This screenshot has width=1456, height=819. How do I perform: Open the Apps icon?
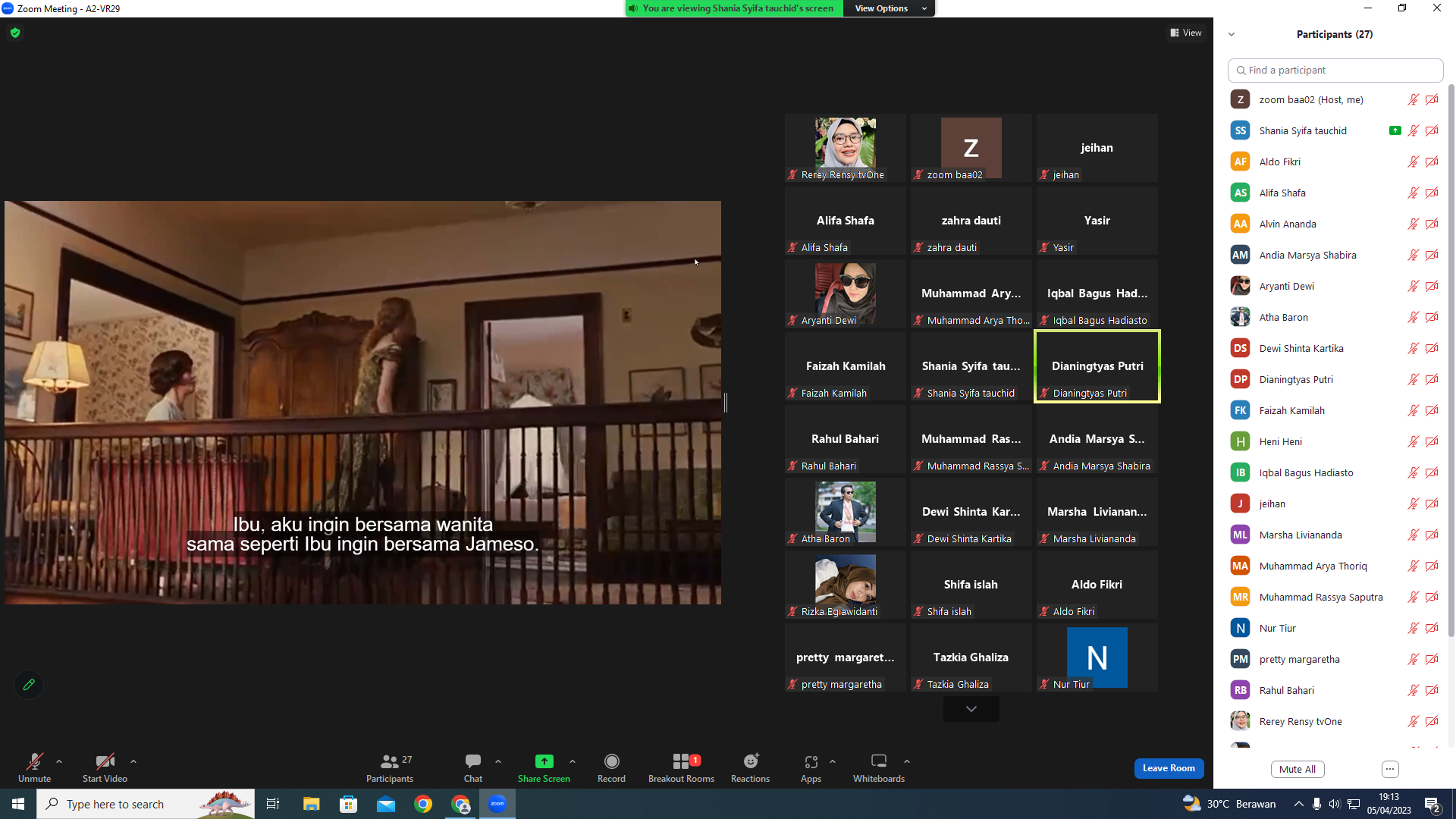pyautogui.click(x=811, y=761)
